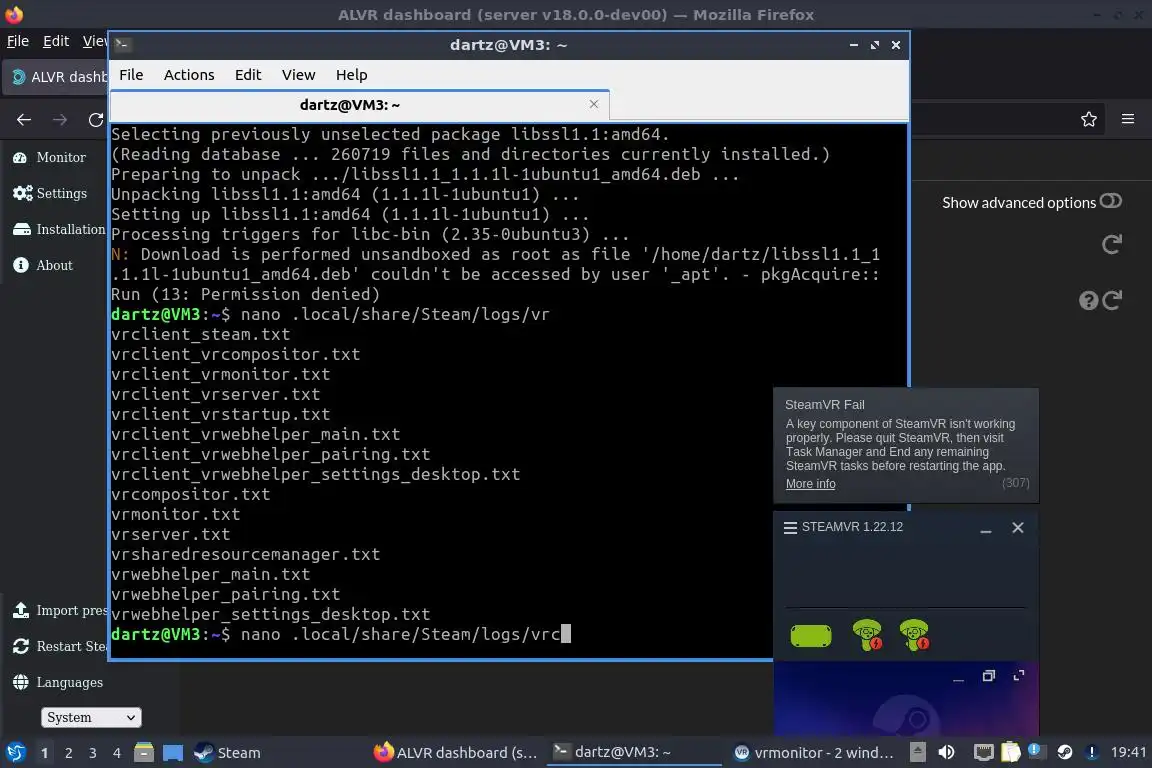Open the Monitor section in ALVR sidebar
1152x768 pixels.
pos(49,157)
